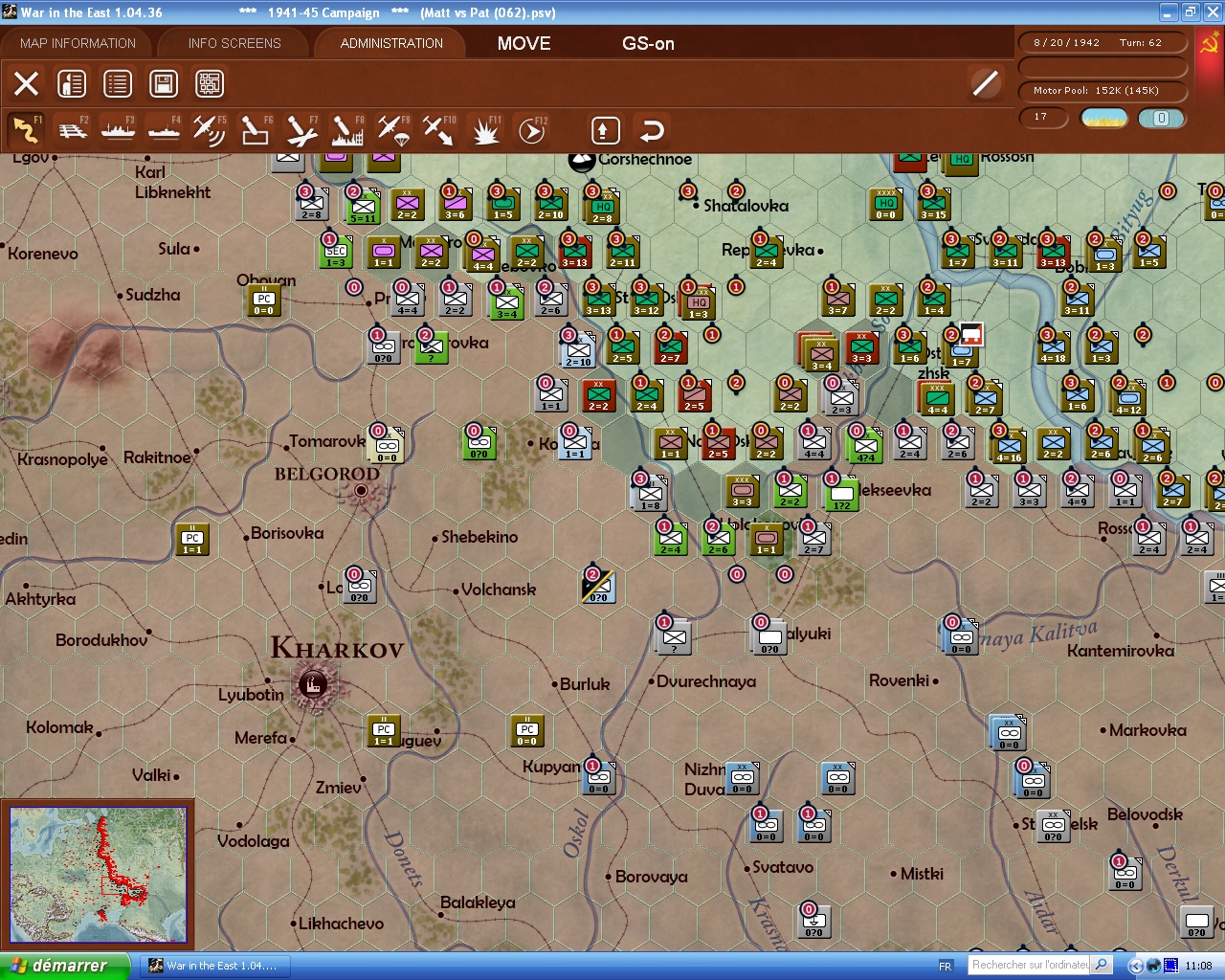
Task: Click the weather wheat field indicator
Action: click(1104, 118)
